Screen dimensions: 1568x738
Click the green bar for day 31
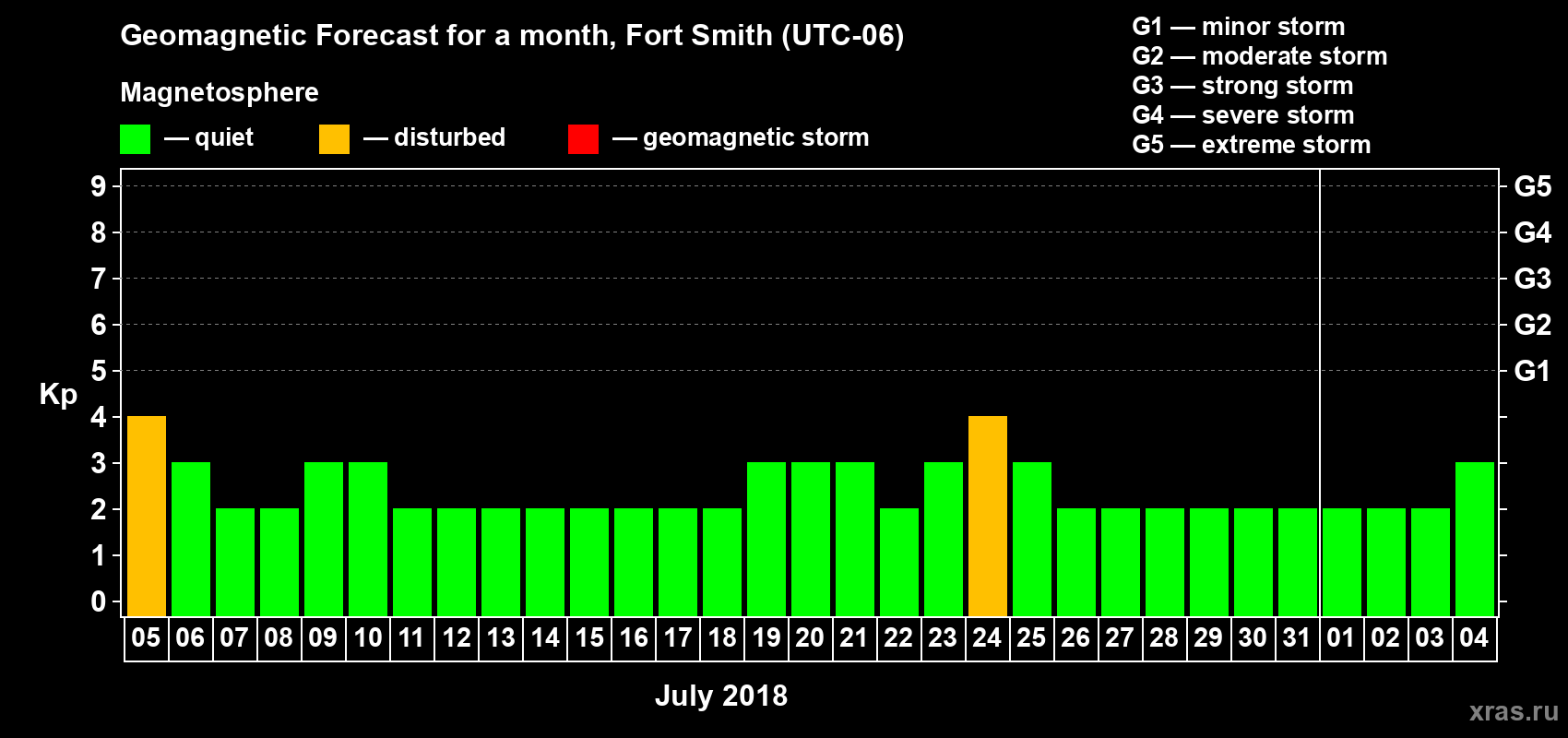1298,562
